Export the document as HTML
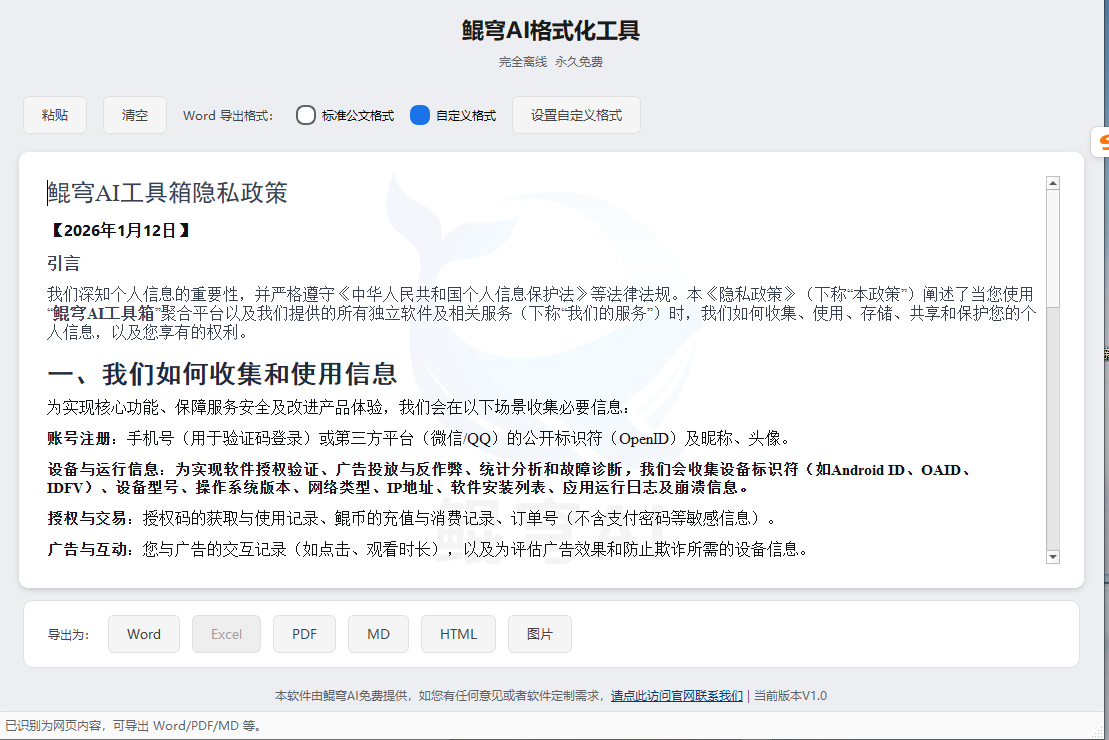 pos(458,633)
